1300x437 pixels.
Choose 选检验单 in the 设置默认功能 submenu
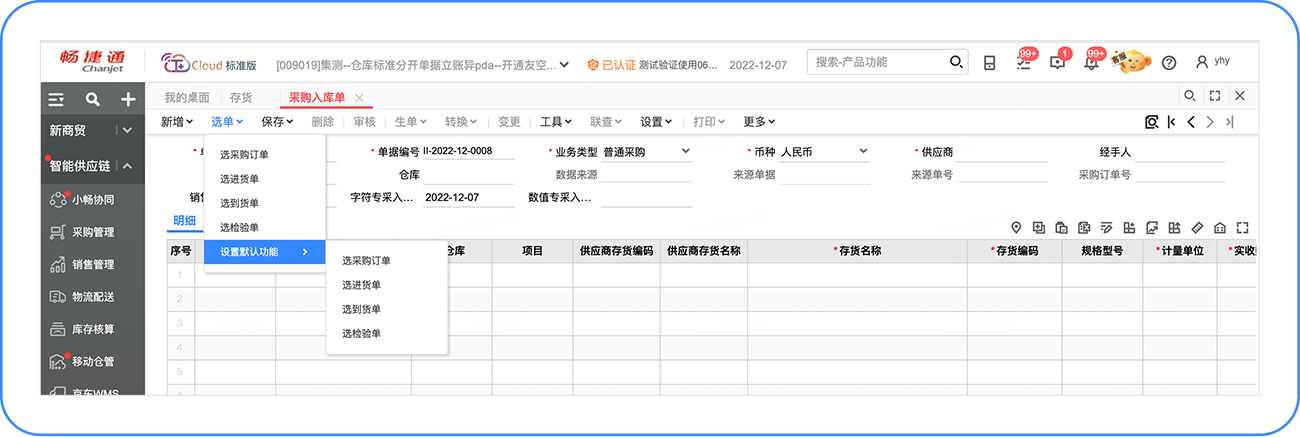(361, 333)
